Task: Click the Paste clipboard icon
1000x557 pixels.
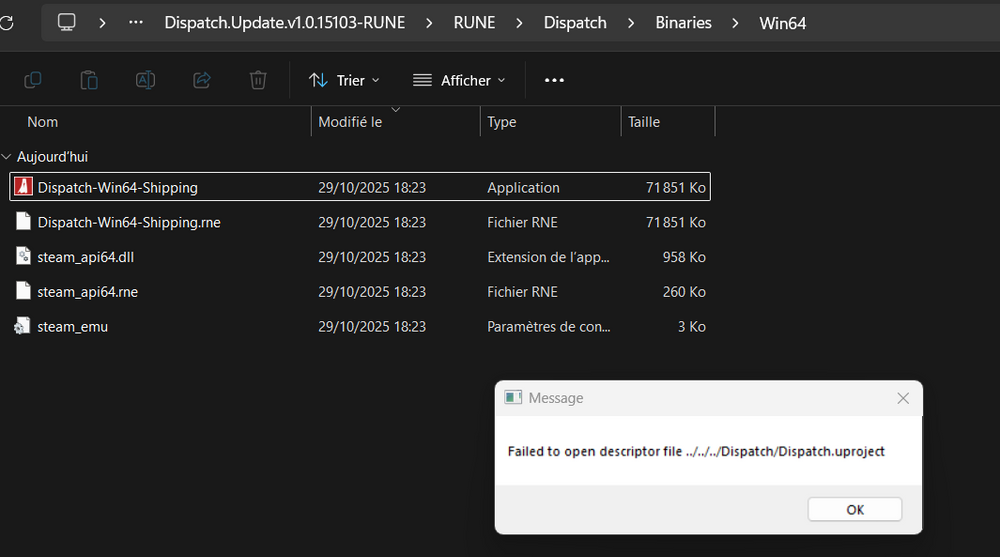Action: point(89,80)
